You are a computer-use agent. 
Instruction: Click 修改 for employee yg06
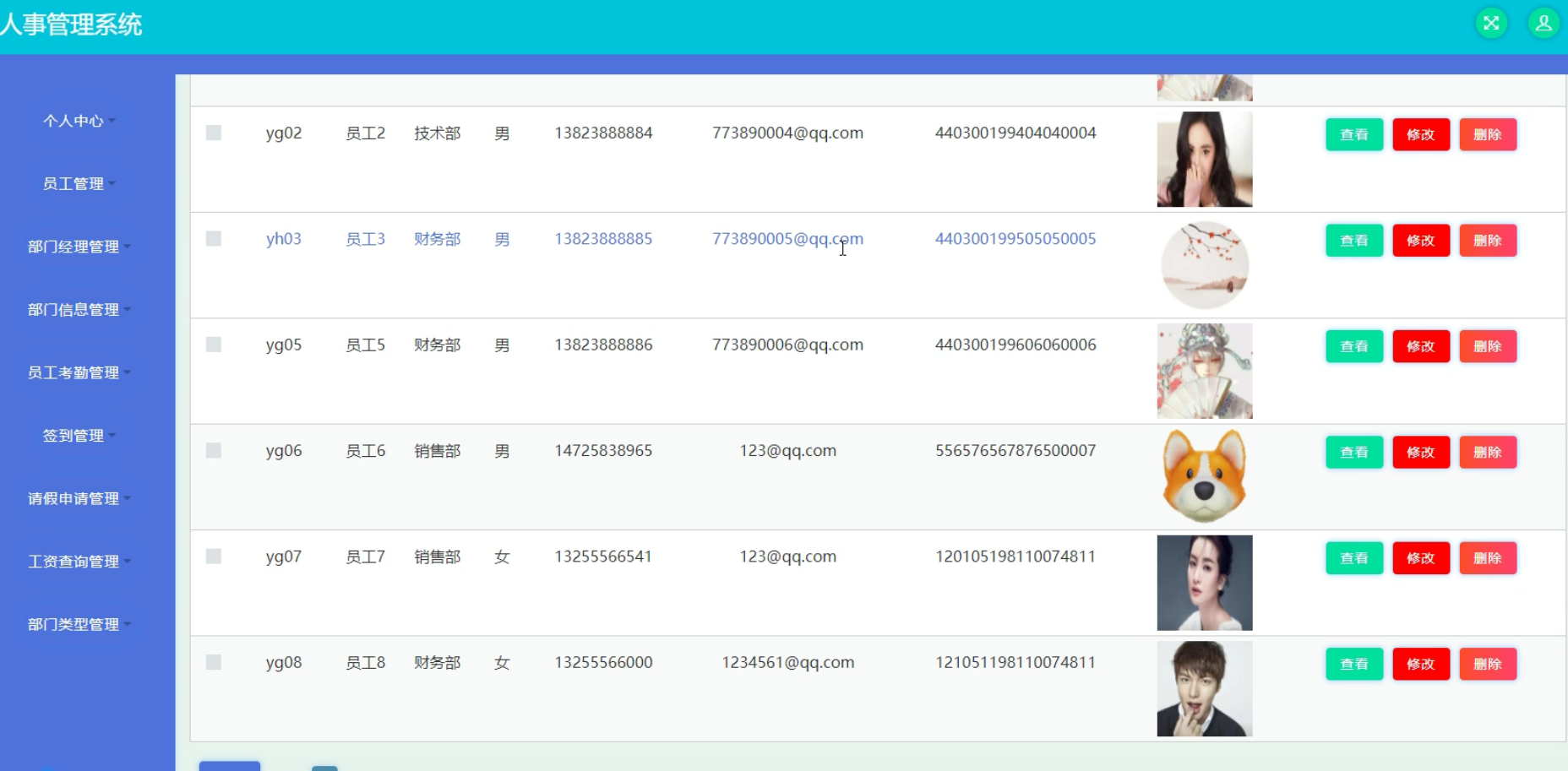pos(1421,452)
